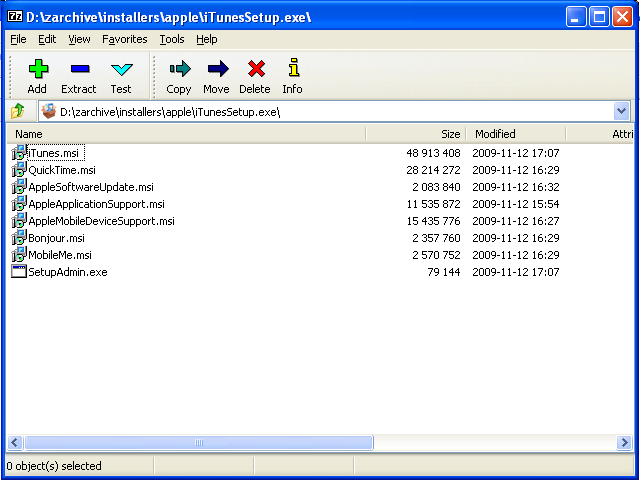Open the address path dropdown arrow

[x=621, y=111]
